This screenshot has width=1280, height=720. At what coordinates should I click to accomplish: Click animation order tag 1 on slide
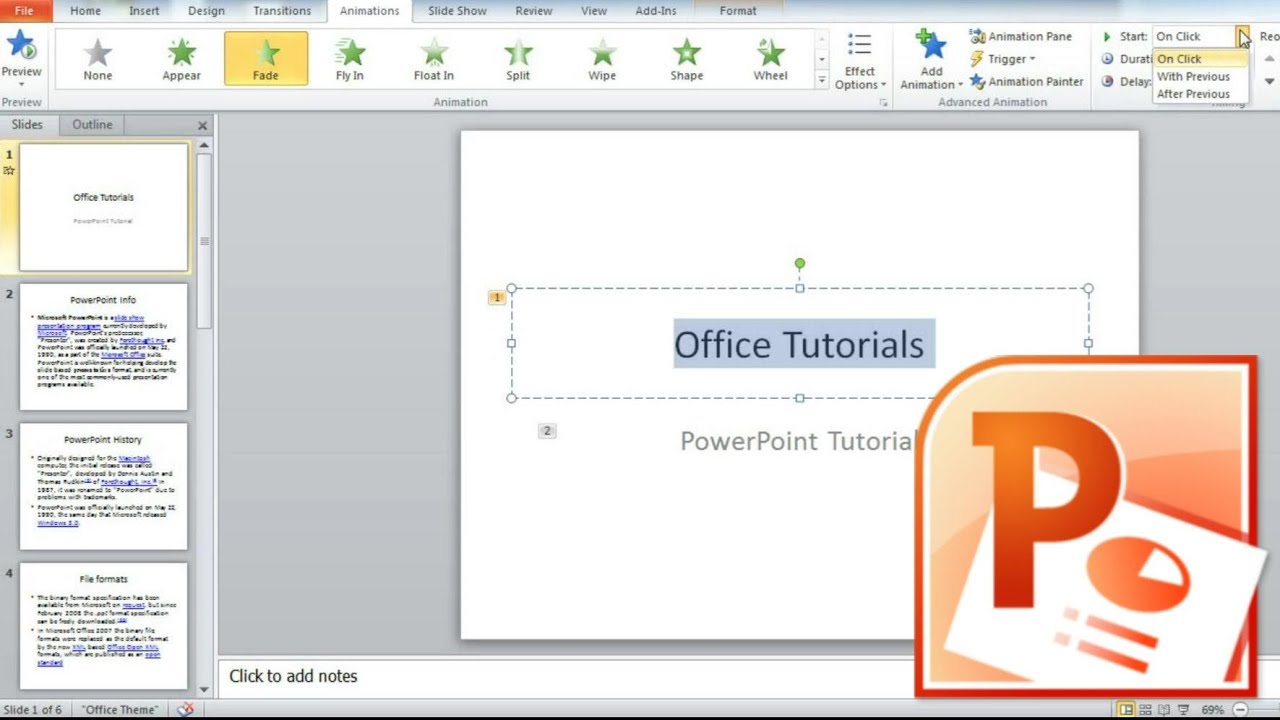click(x=497, y=298)
